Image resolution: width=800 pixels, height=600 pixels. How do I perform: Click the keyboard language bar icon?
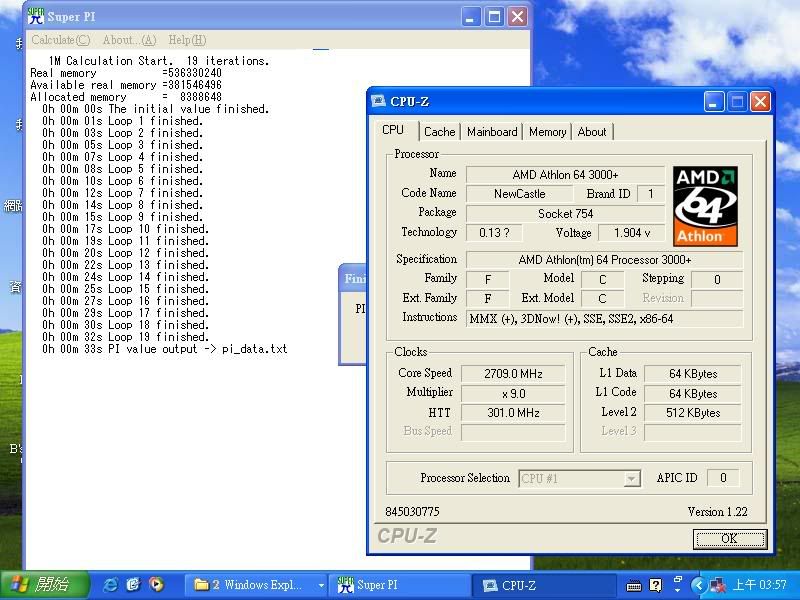coord(633,585)
